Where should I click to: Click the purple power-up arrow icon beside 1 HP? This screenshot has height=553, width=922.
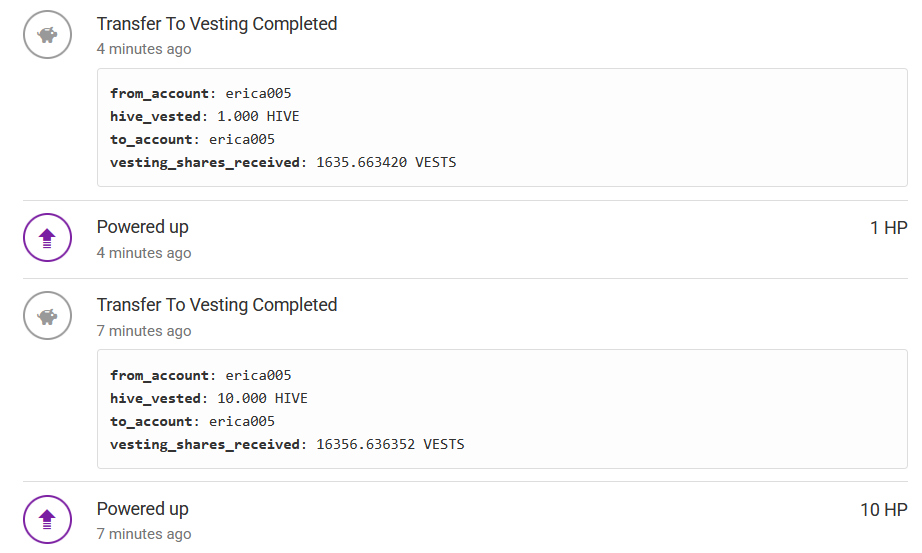point(47,238)
